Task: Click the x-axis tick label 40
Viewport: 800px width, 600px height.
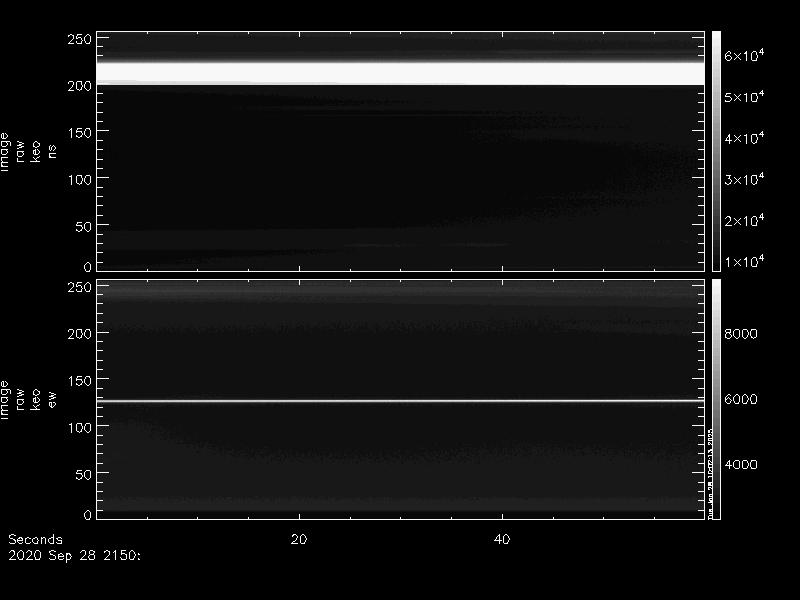Action: 503,540
